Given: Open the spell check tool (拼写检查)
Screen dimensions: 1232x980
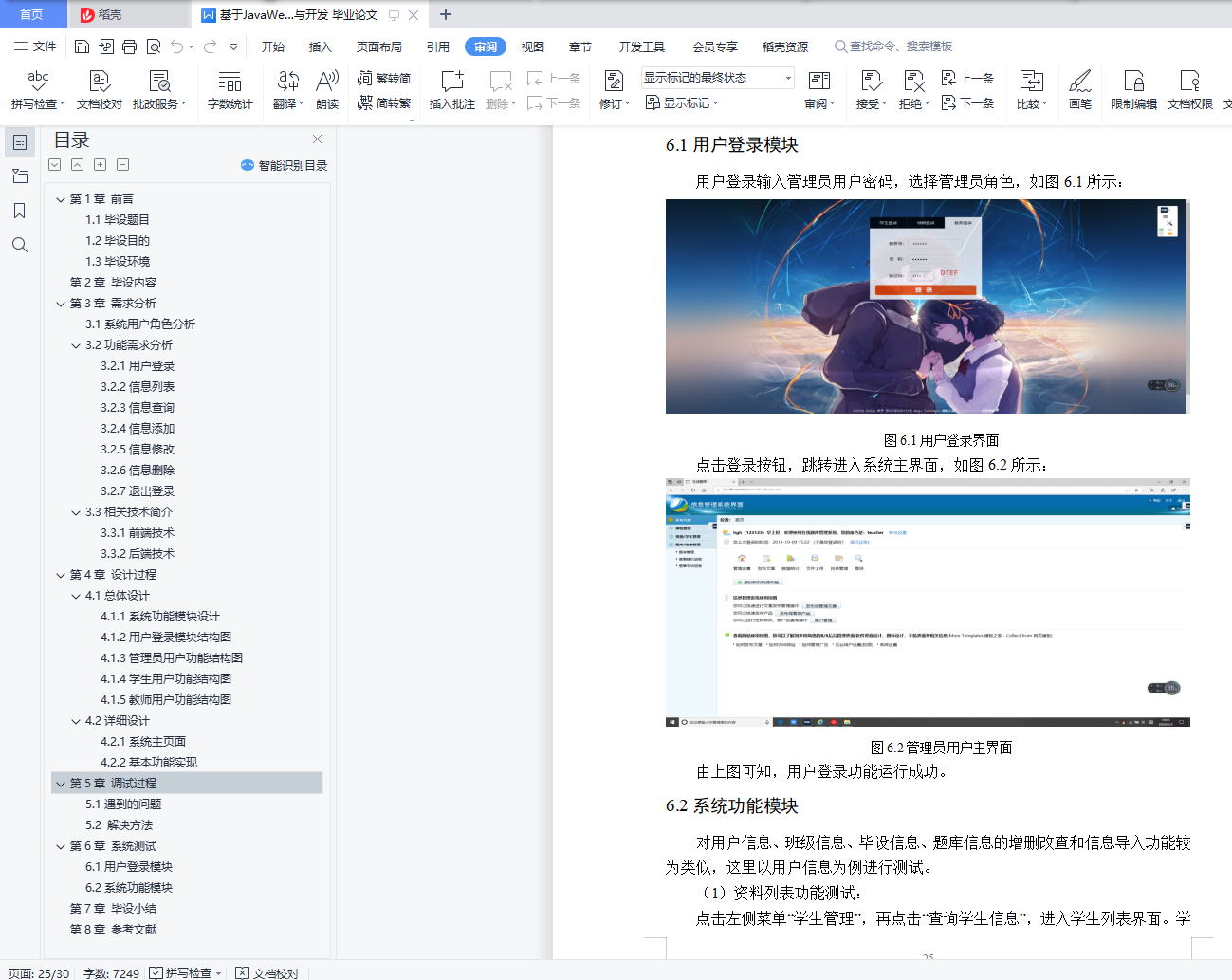Looking at the screenshot, I should point(38,90).
